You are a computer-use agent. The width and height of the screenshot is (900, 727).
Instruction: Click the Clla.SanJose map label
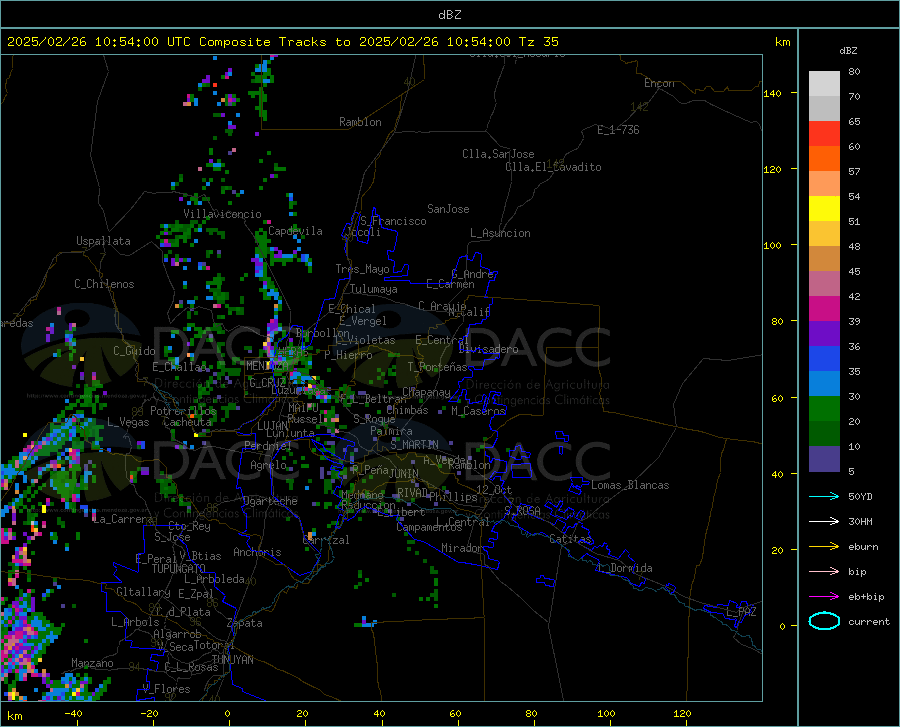click(498, 154)
